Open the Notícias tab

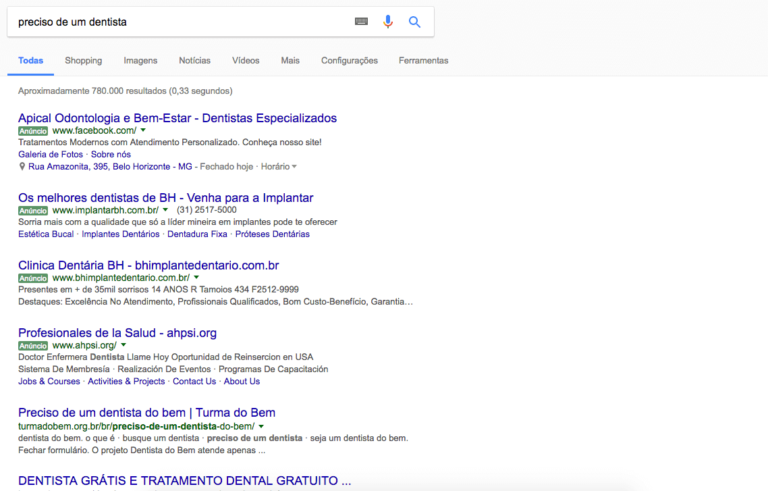point(194,61)
